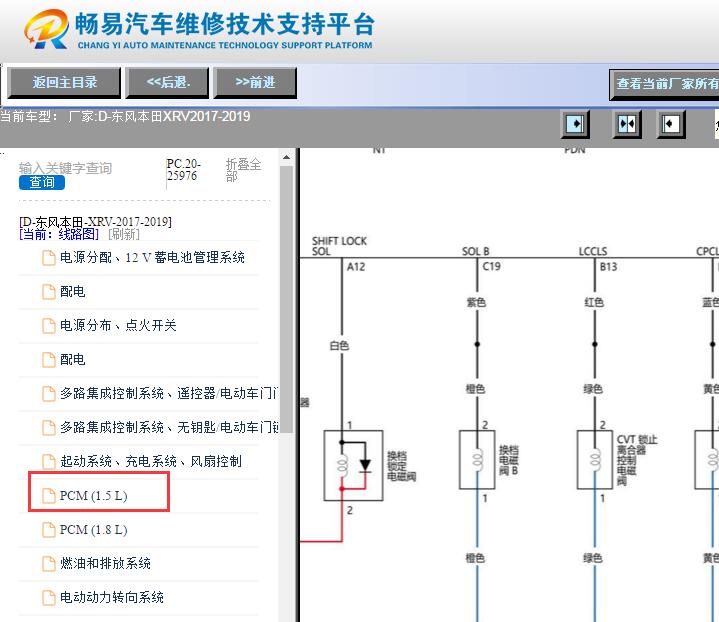Click document icon beside 电动动力转向系统
The image size is (719, 622).
[x=49, y=598]
